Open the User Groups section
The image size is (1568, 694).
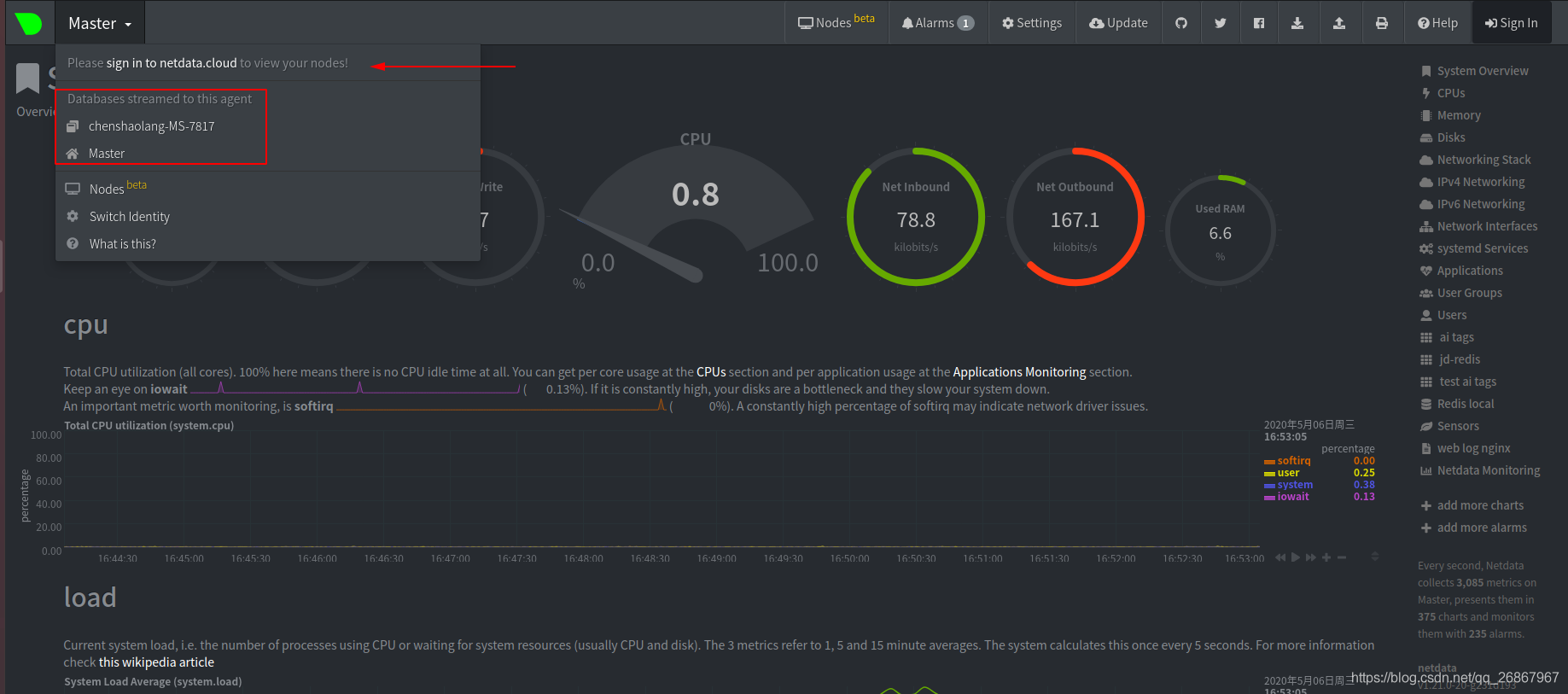coord(1469,293)
